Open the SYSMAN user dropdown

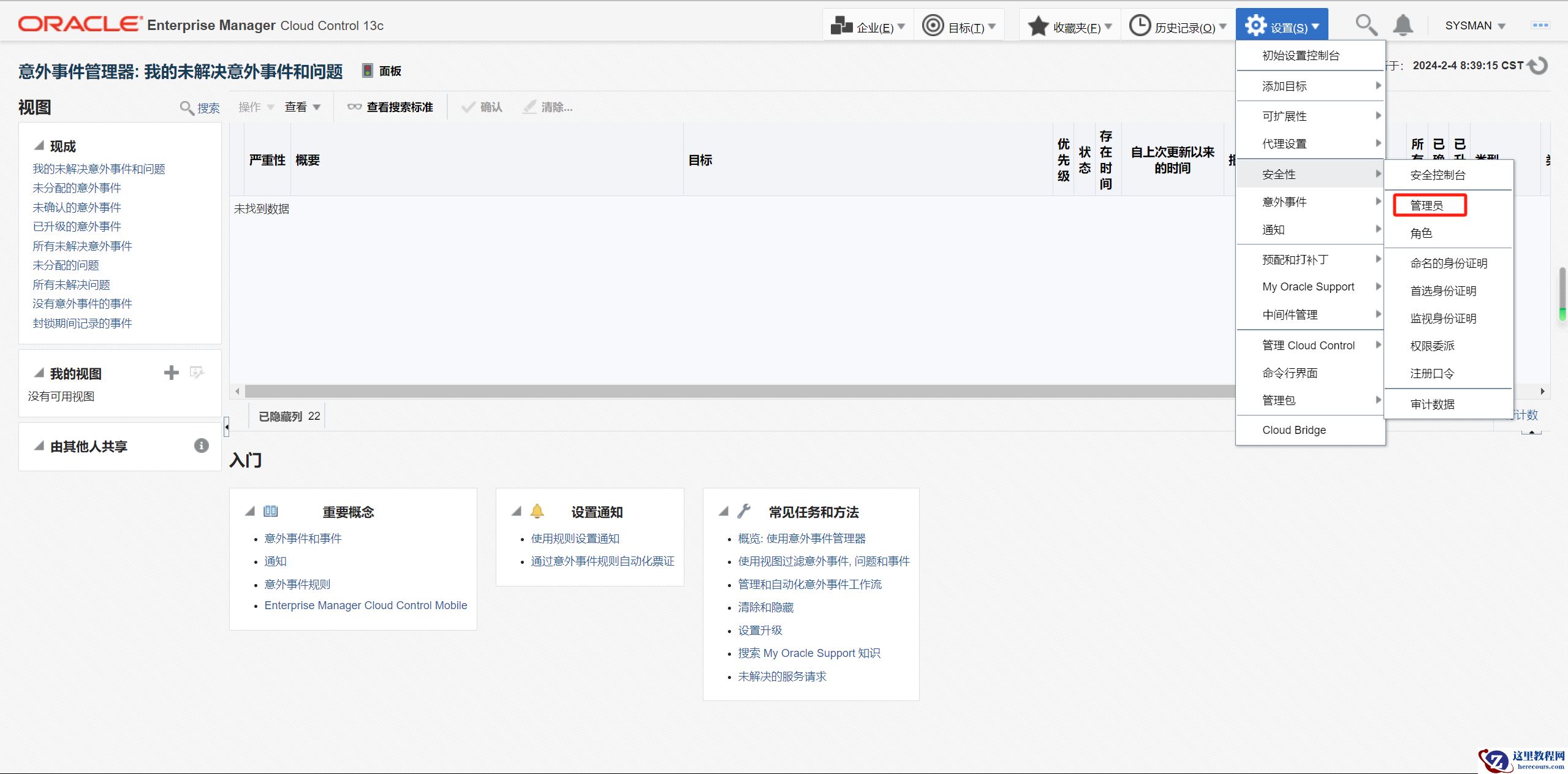pos(1475,26)
